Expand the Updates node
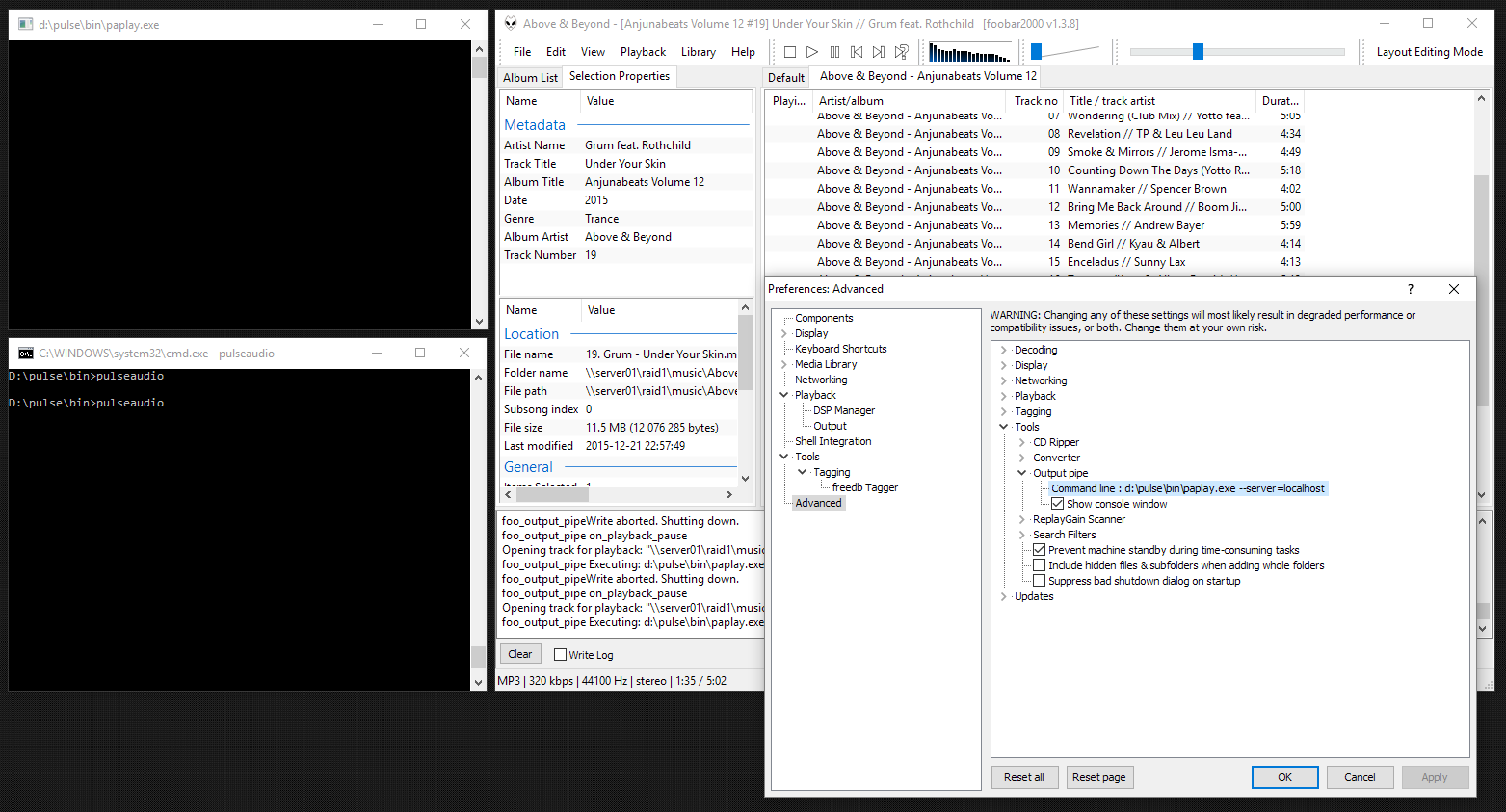This screenshot has height=812, width=1506. pos(1004,596)
